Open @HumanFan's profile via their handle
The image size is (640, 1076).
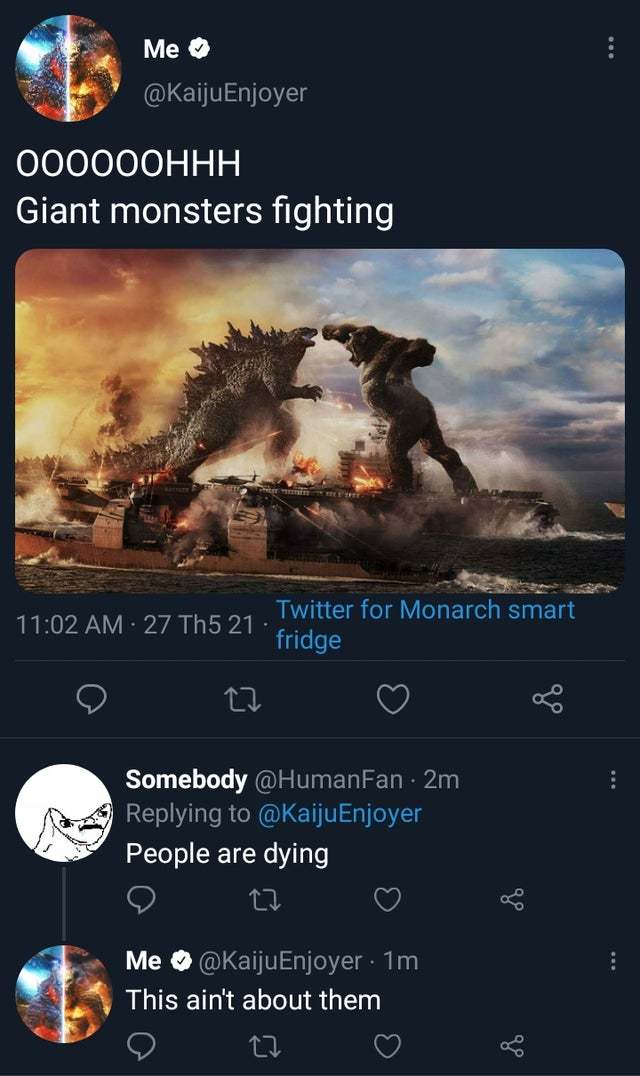point(318,781)
